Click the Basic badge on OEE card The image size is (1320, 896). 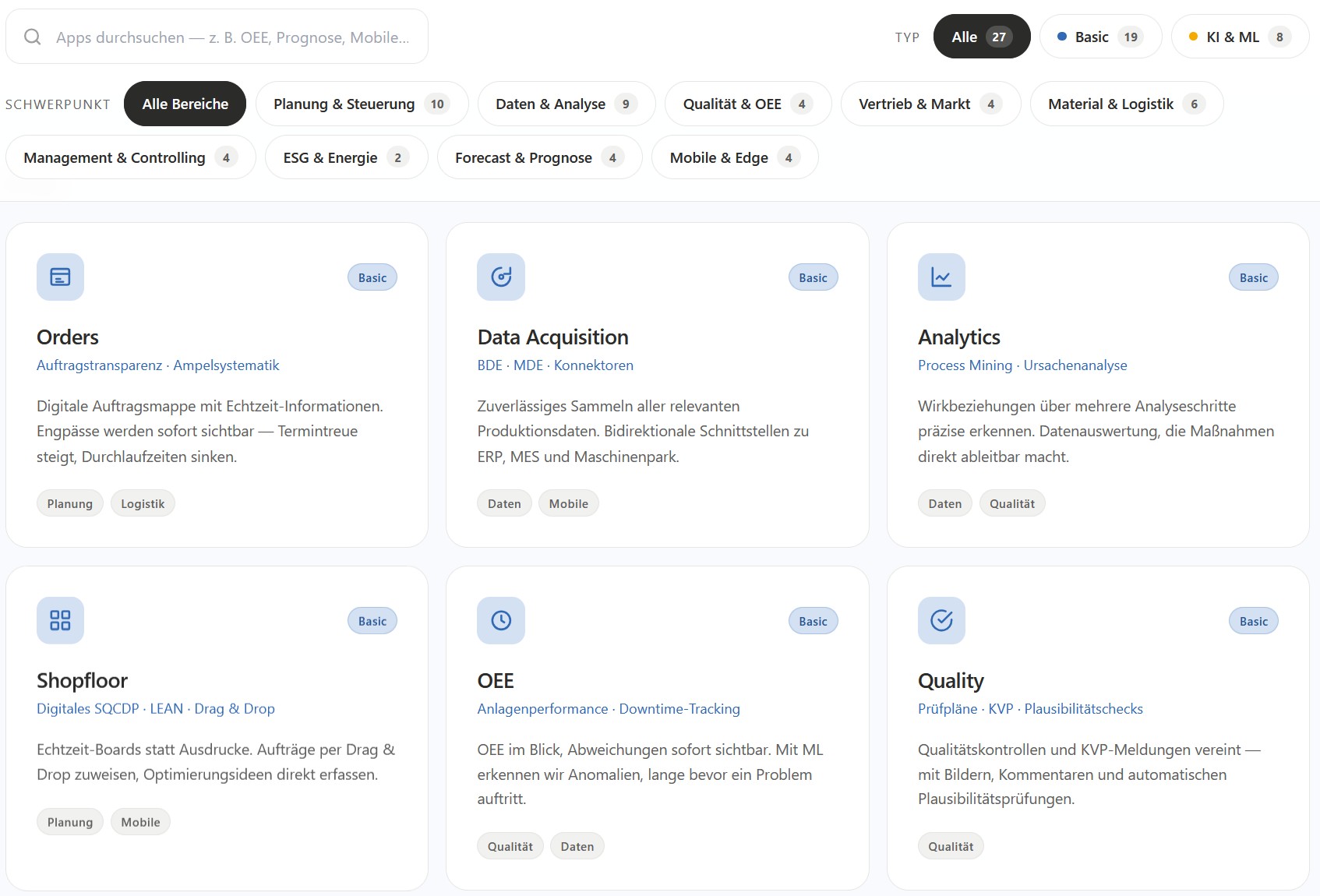coord(813,621)
